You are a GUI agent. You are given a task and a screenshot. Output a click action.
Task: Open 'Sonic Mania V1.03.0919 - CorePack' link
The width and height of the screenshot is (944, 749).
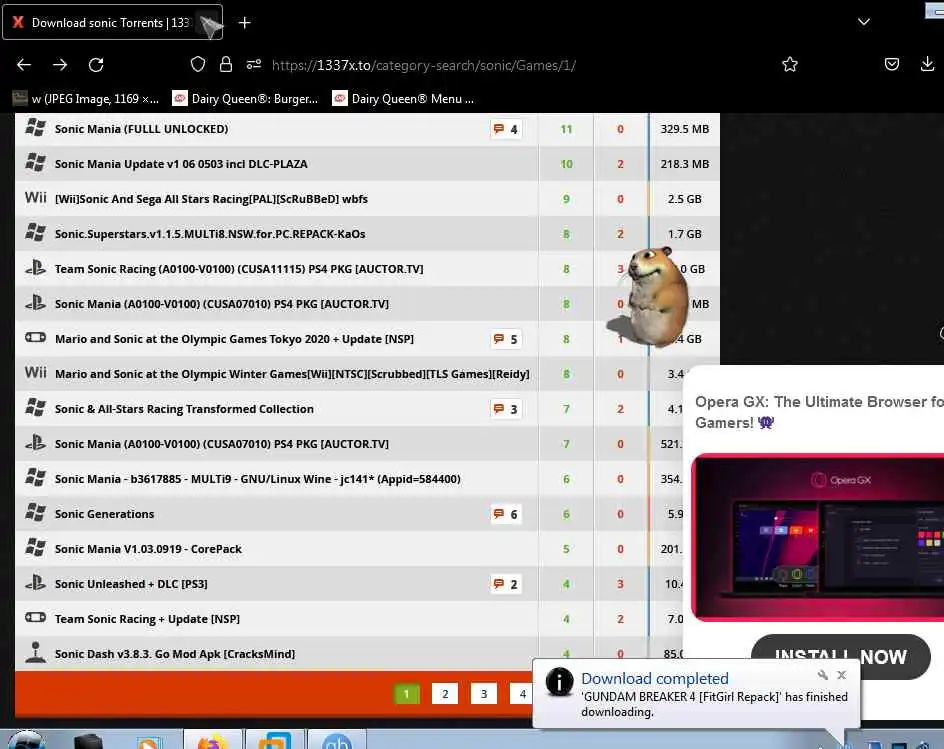148,549
